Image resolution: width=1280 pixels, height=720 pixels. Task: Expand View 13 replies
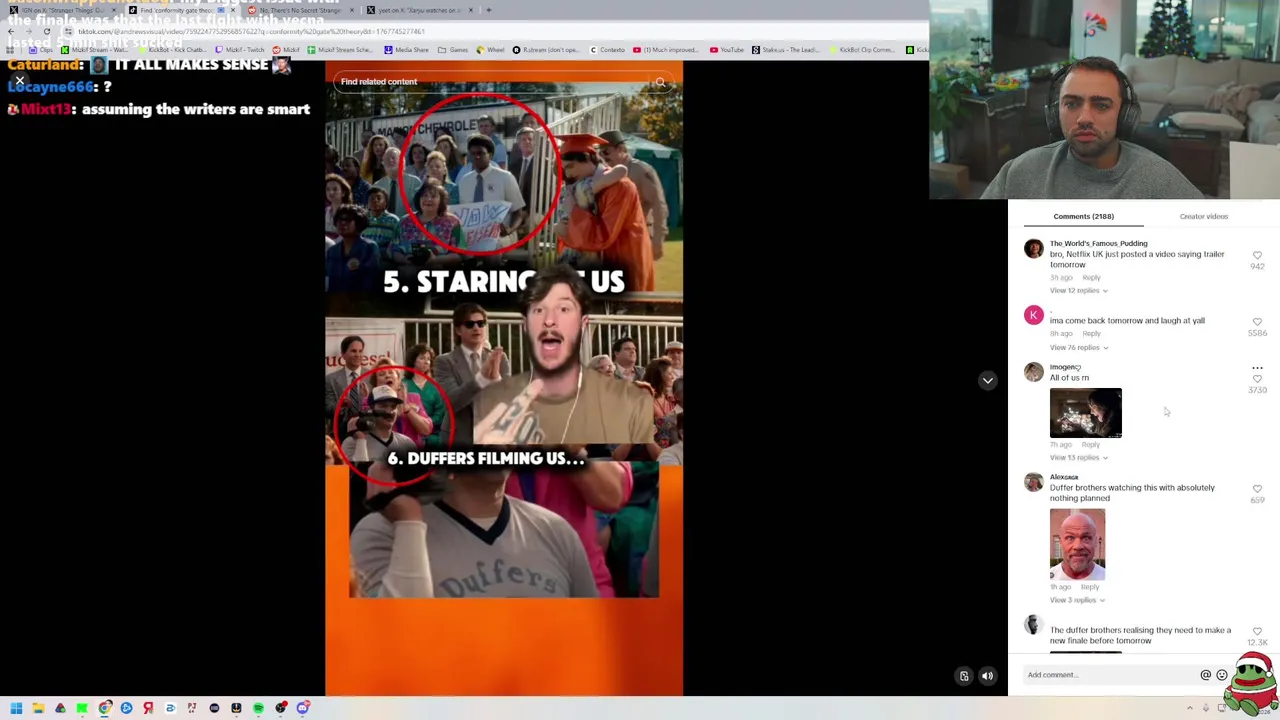pyautogui.click(x=1078, y=457)
